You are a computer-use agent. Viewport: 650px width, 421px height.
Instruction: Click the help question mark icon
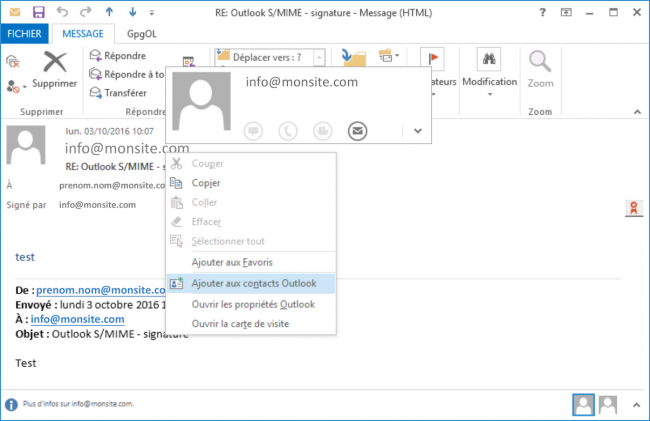click(x=542, y=12)
